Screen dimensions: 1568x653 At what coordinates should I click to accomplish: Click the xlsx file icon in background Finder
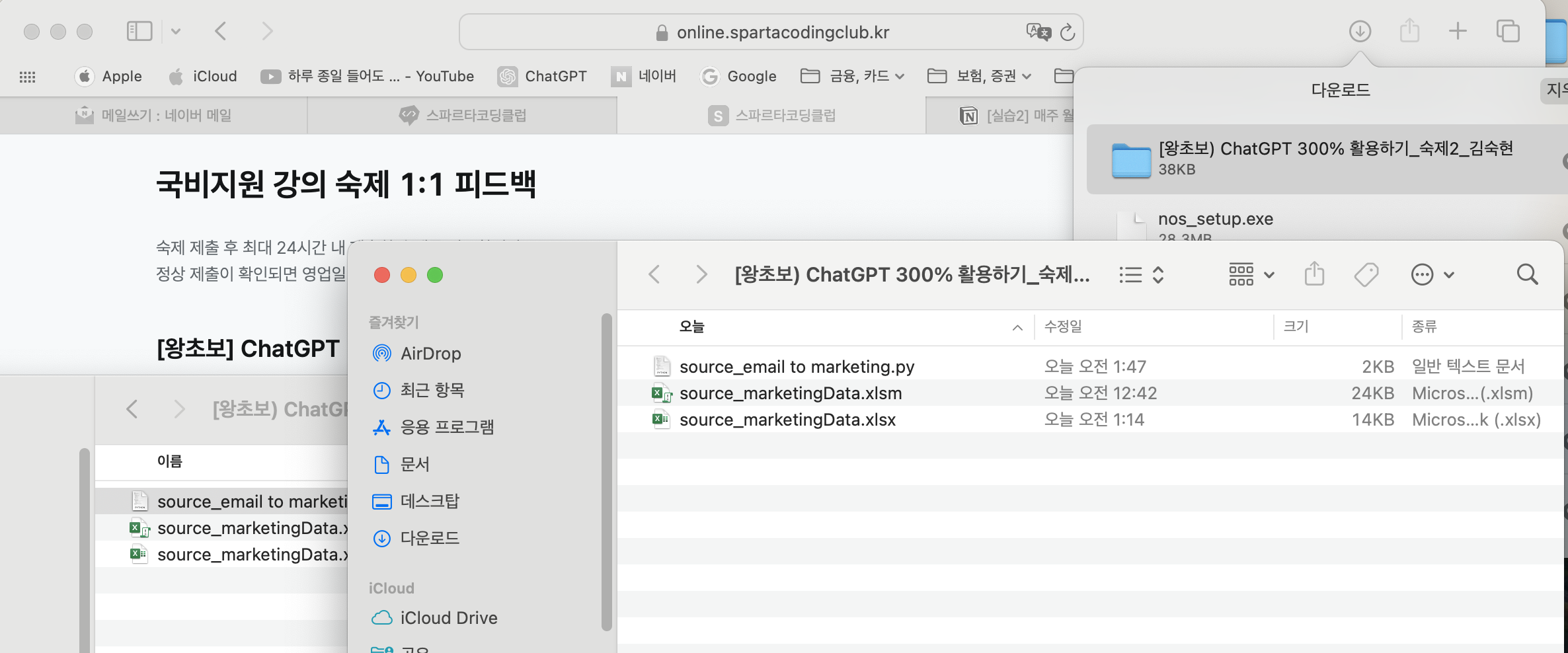[139, 555]
